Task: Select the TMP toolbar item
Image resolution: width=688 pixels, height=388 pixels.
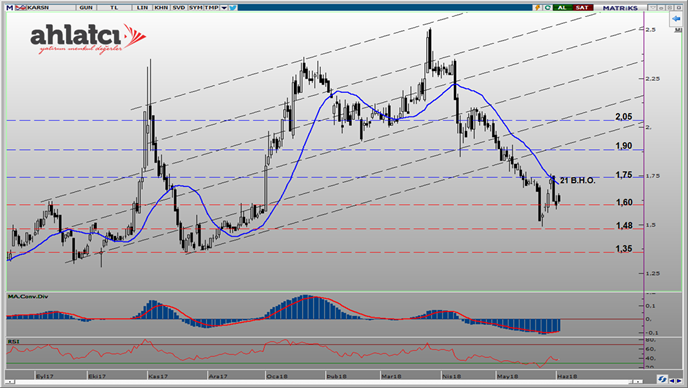Action: point(211,8)
